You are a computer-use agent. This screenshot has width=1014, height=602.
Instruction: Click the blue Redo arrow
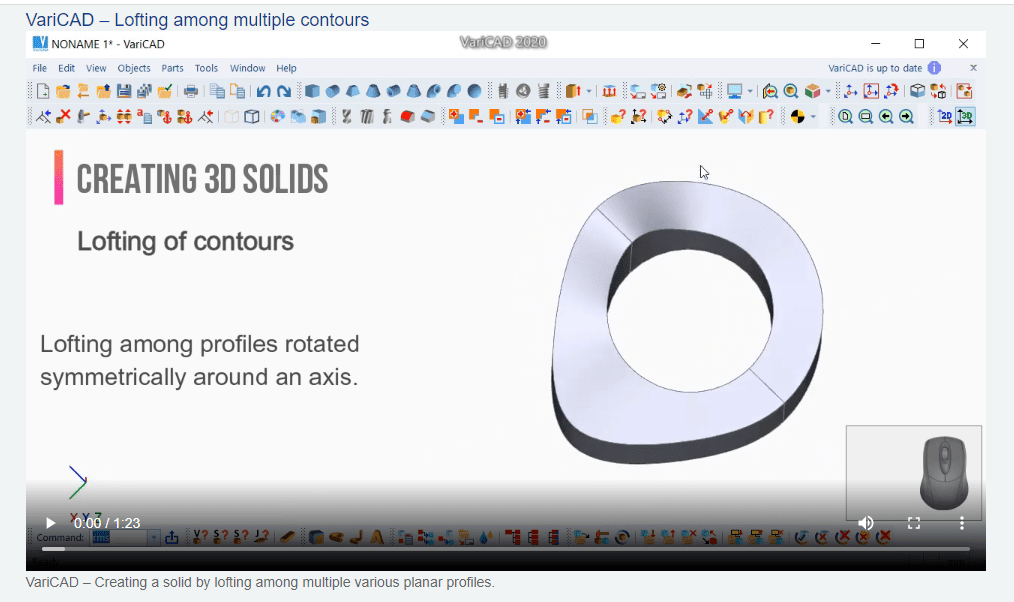click(x=284, y=91)
